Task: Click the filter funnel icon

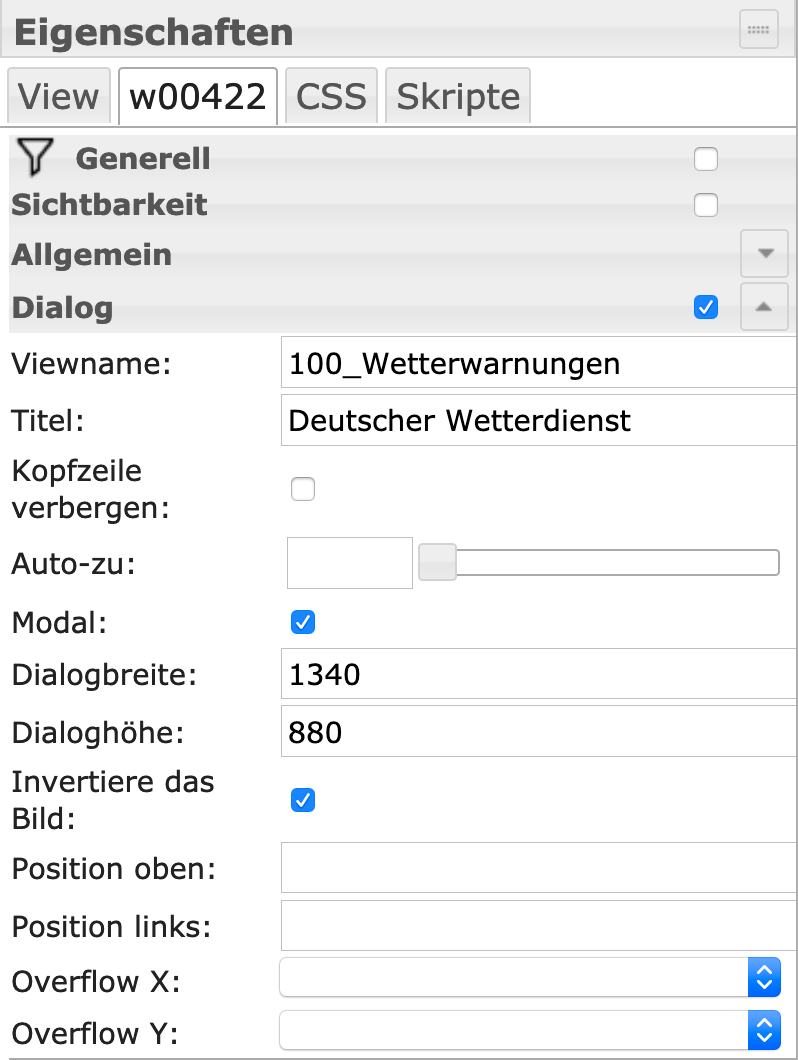Action: [x=35, y=157]
